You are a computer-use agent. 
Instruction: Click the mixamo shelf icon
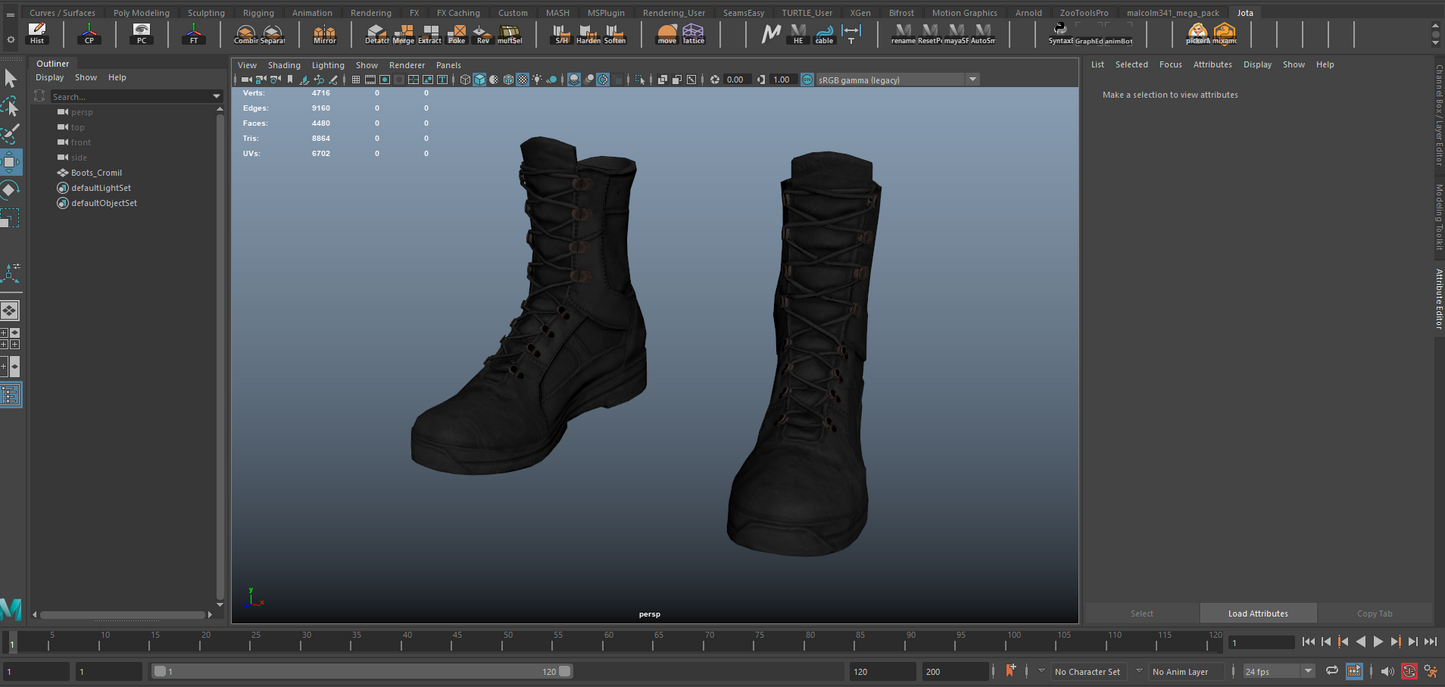pos(1225,34)
